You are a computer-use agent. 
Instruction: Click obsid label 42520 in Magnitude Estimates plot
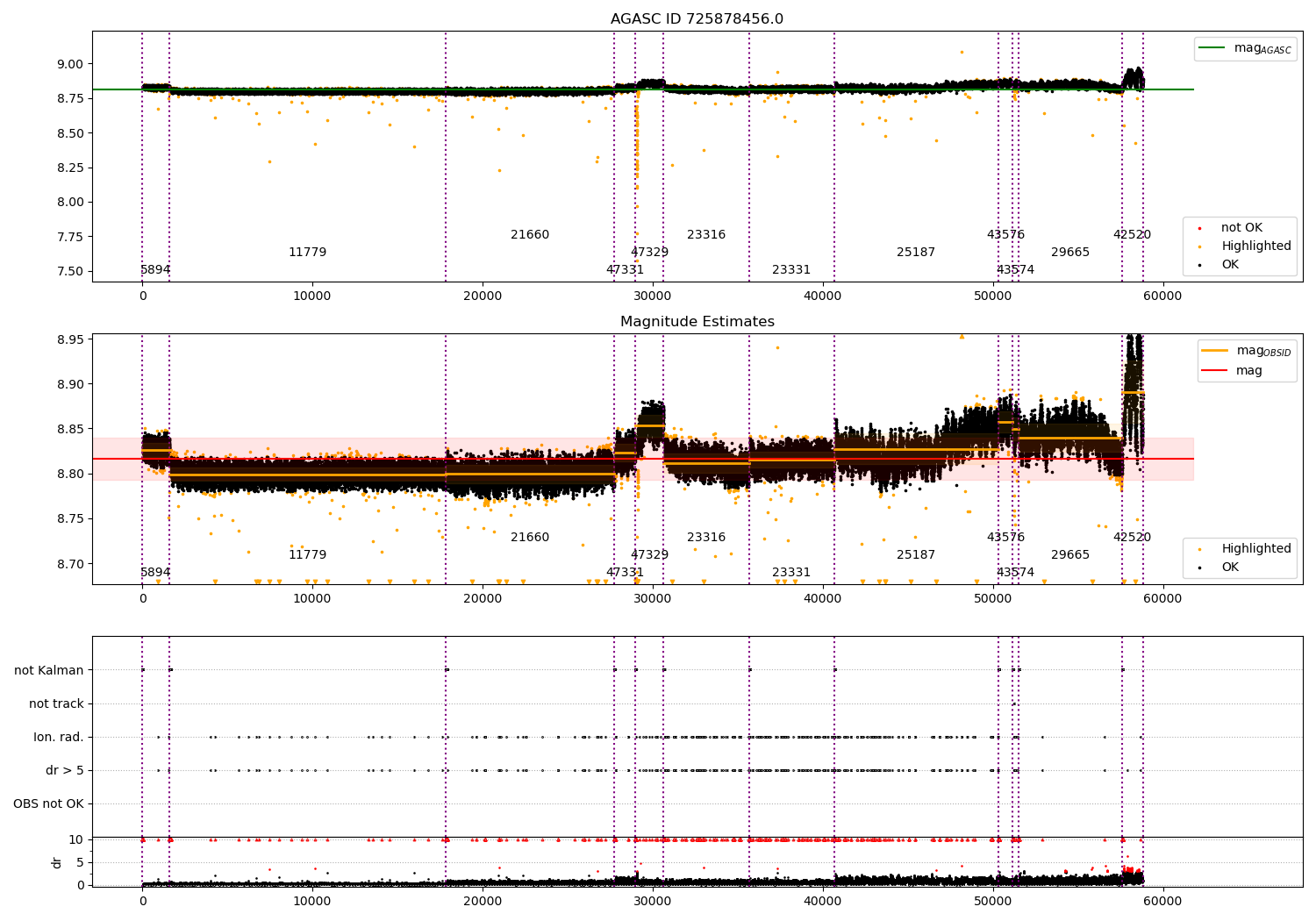point(1132,538)
